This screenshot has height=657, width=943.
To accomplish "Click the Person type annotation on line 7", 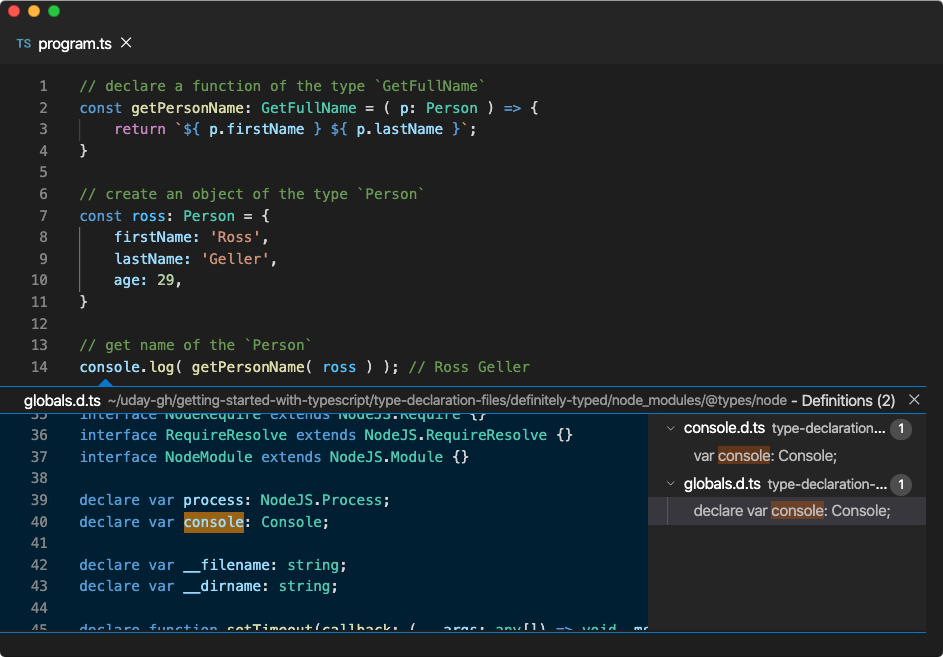I will click(209, 215).
